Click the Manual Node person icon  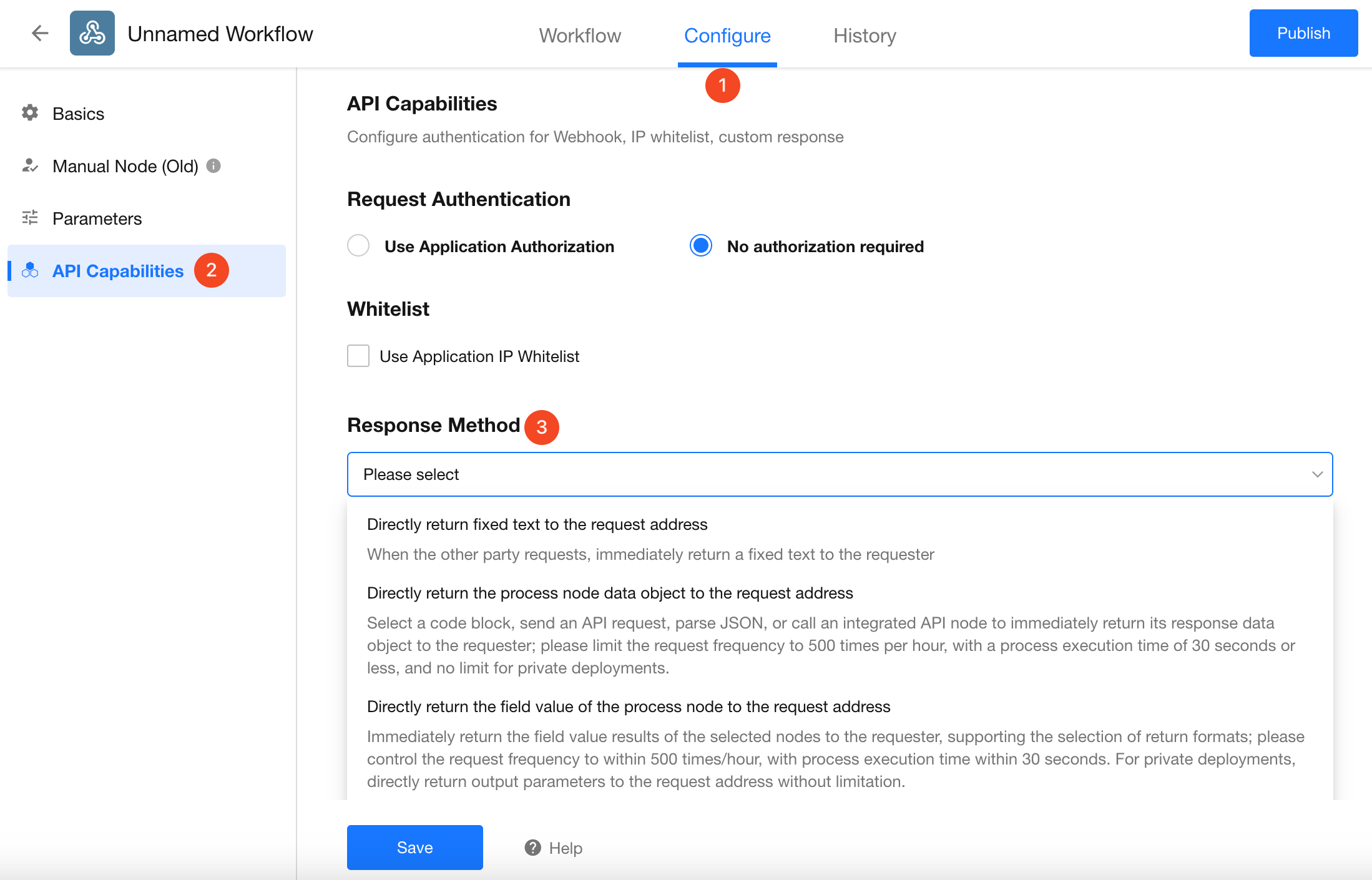coord(30,165)
